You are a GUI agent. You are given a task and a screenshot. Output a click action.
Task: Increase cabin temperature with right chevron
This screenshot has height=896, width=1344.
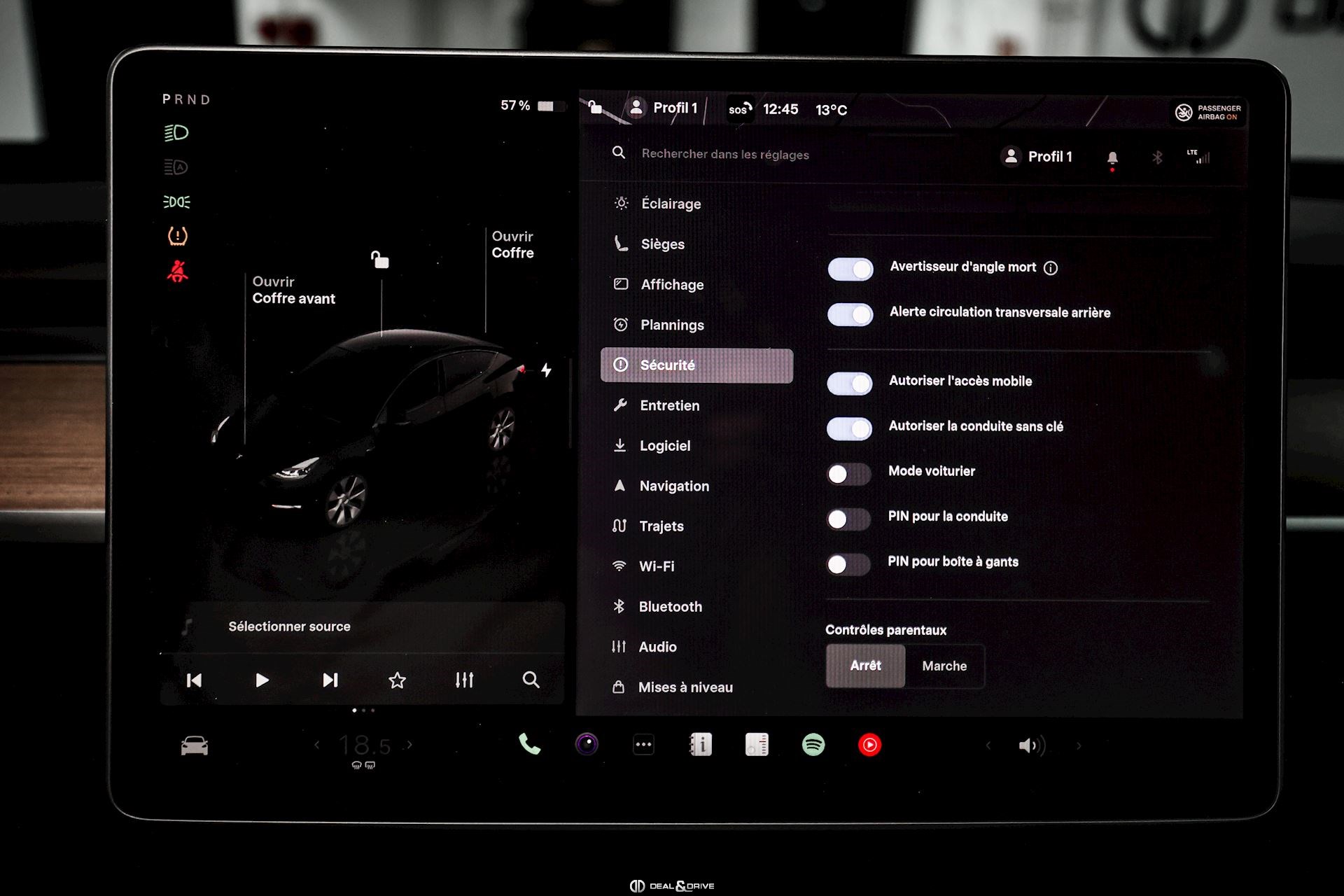409,745
